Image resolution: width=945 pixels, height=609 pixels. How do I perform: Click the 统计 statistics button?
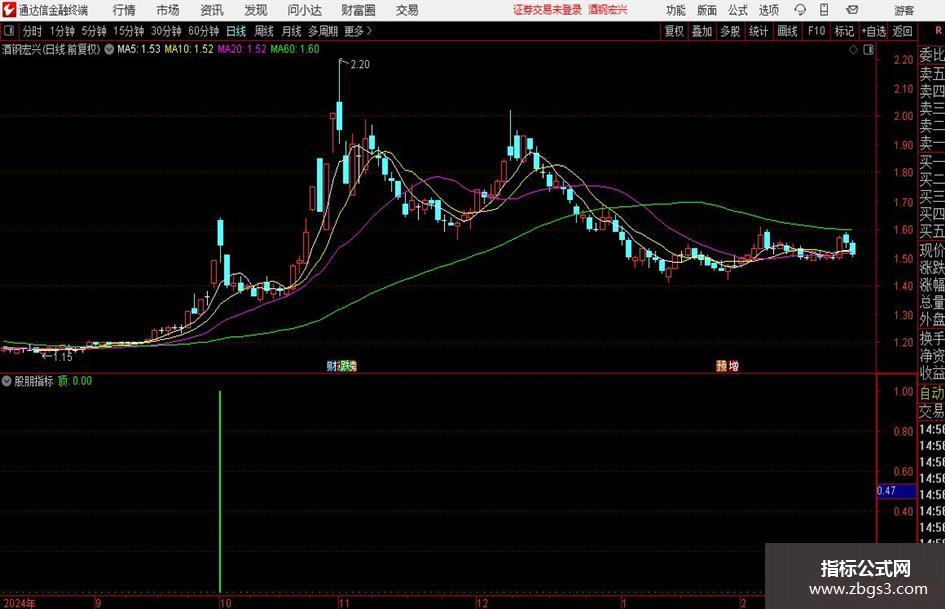click(x=758, y=31)
